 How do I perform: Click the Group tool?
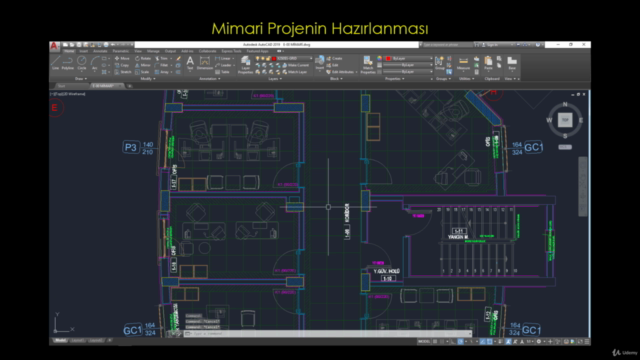pyautogui.click(x=440, y=63)
